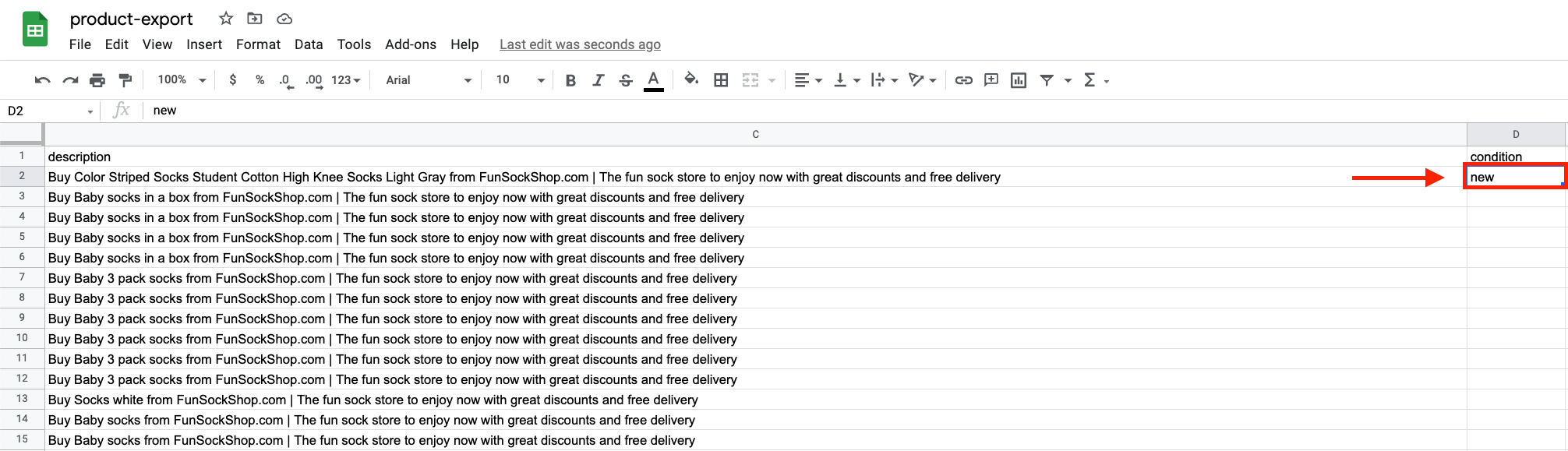Viewport: 1568px width, 451px height.
Task: Open the View menu
Action: tap(157, 44)
